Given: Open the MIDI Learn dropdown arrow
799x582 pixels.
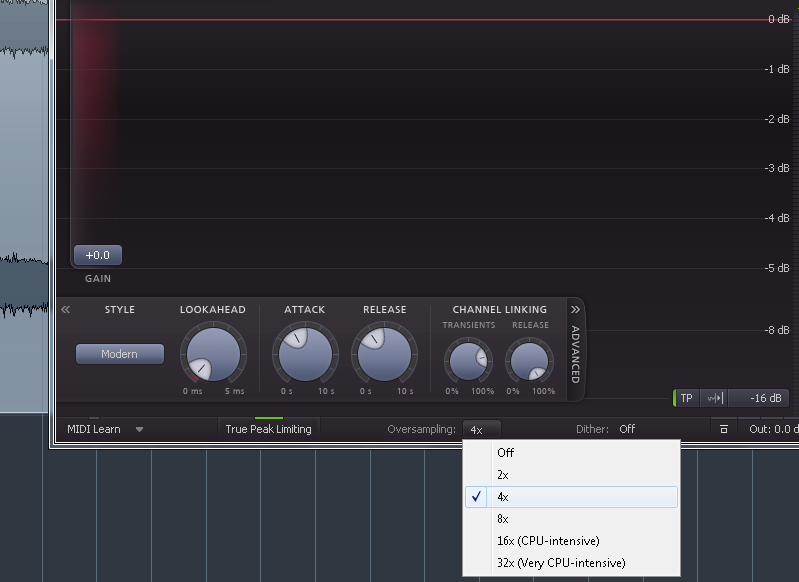Looking at the screenshot, I should click(x=139, y=429).
